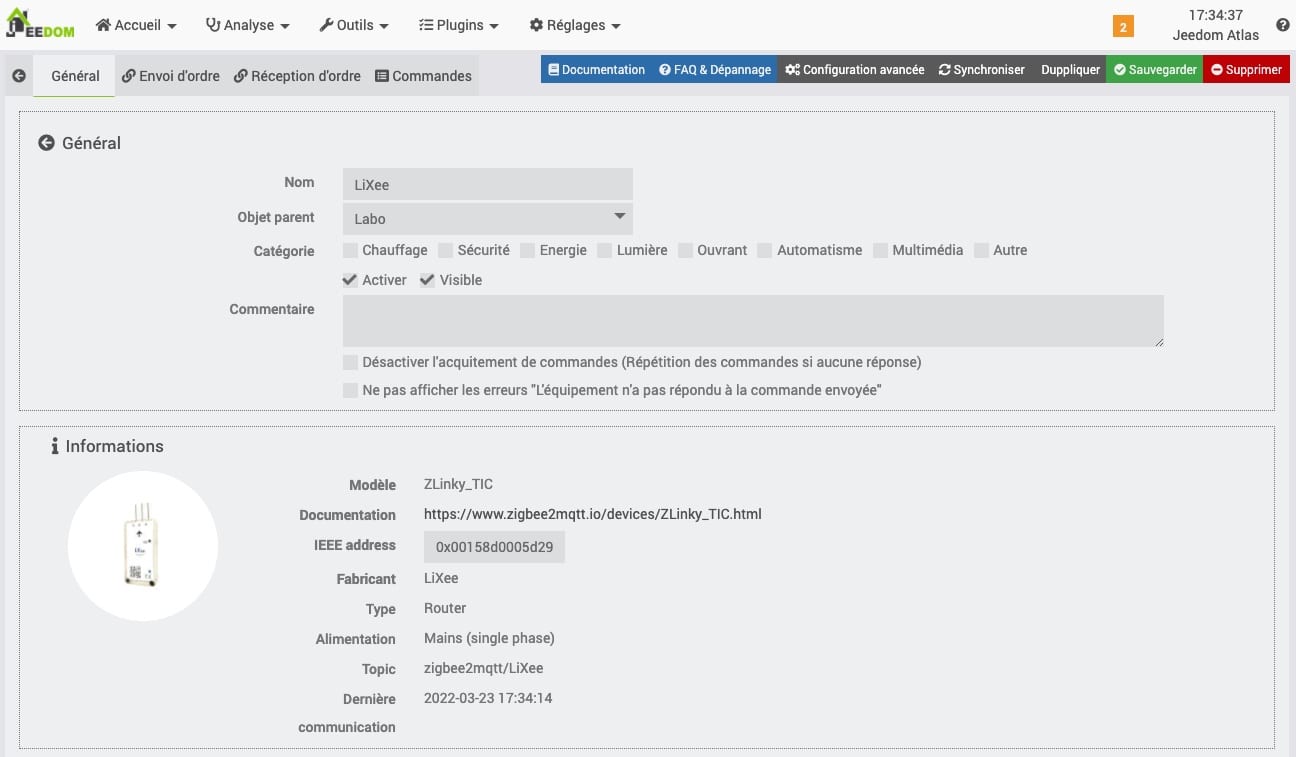Click the ZLinky_TIC model value

tap(458, 484)
